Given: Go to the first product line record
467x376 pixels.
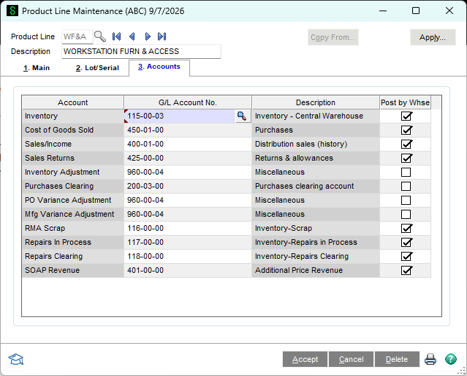Looking at the screenshot, I should coord(116,36).
